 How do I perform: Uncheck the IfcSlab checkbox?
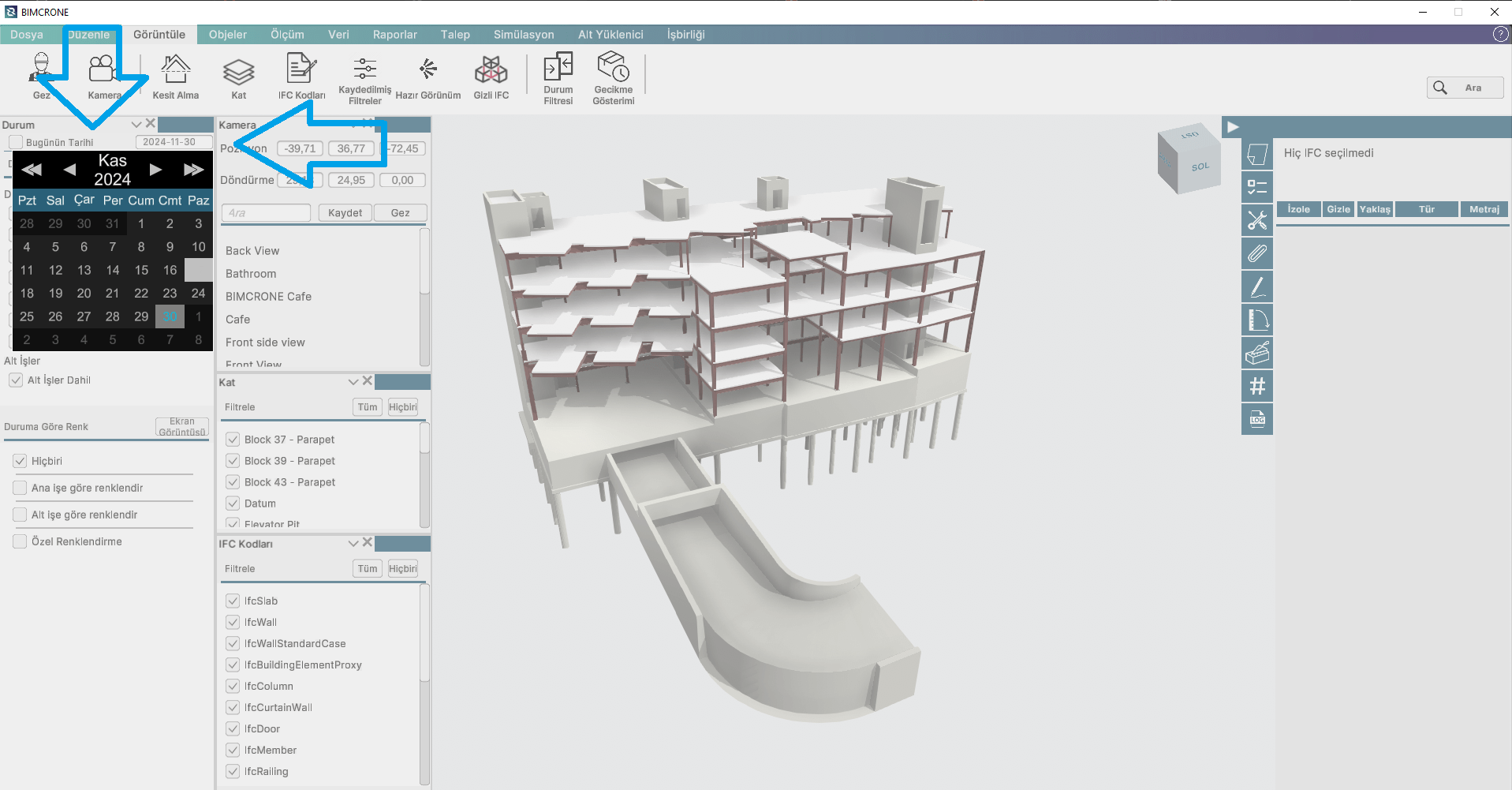point(233,601)
